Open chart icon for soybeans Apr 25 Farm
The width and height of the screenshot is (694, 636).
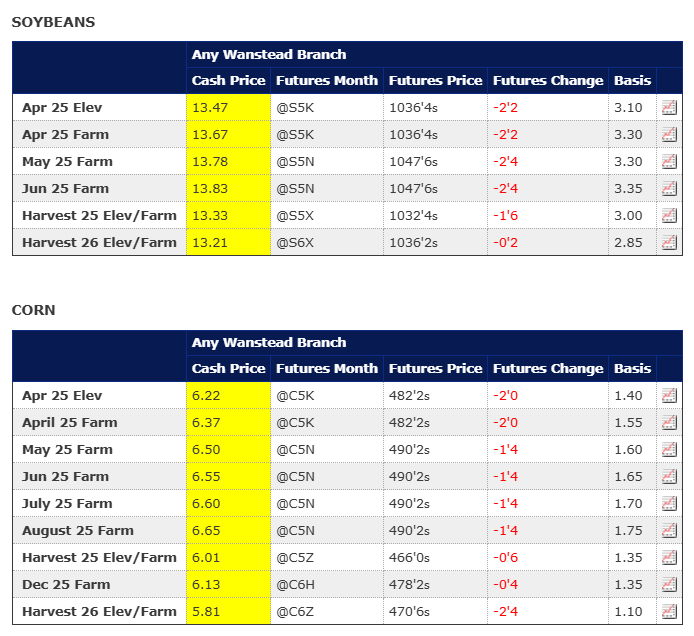click(x=669, y=135)
